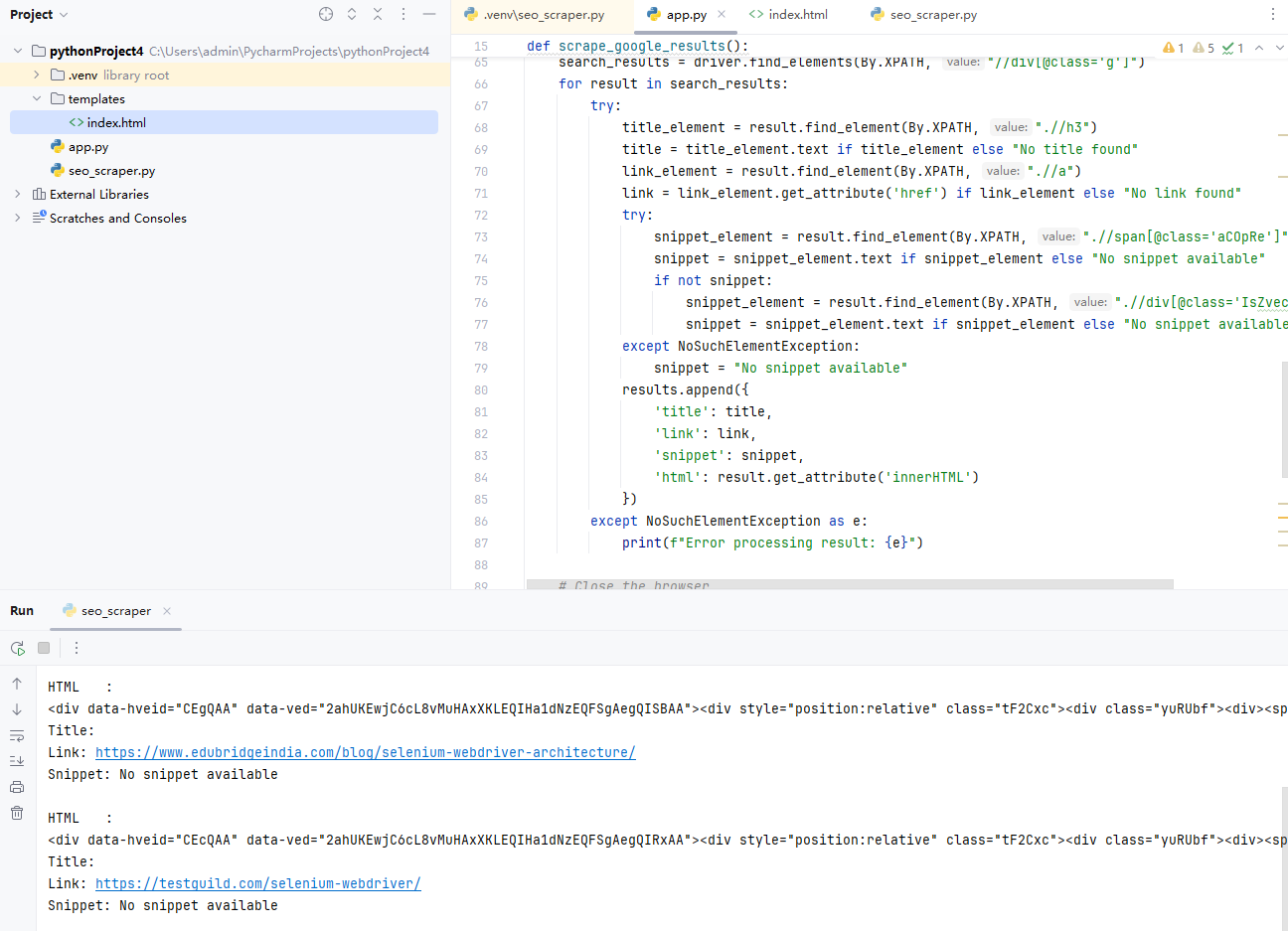Hide the Project tool window

[x=429, y=14]
